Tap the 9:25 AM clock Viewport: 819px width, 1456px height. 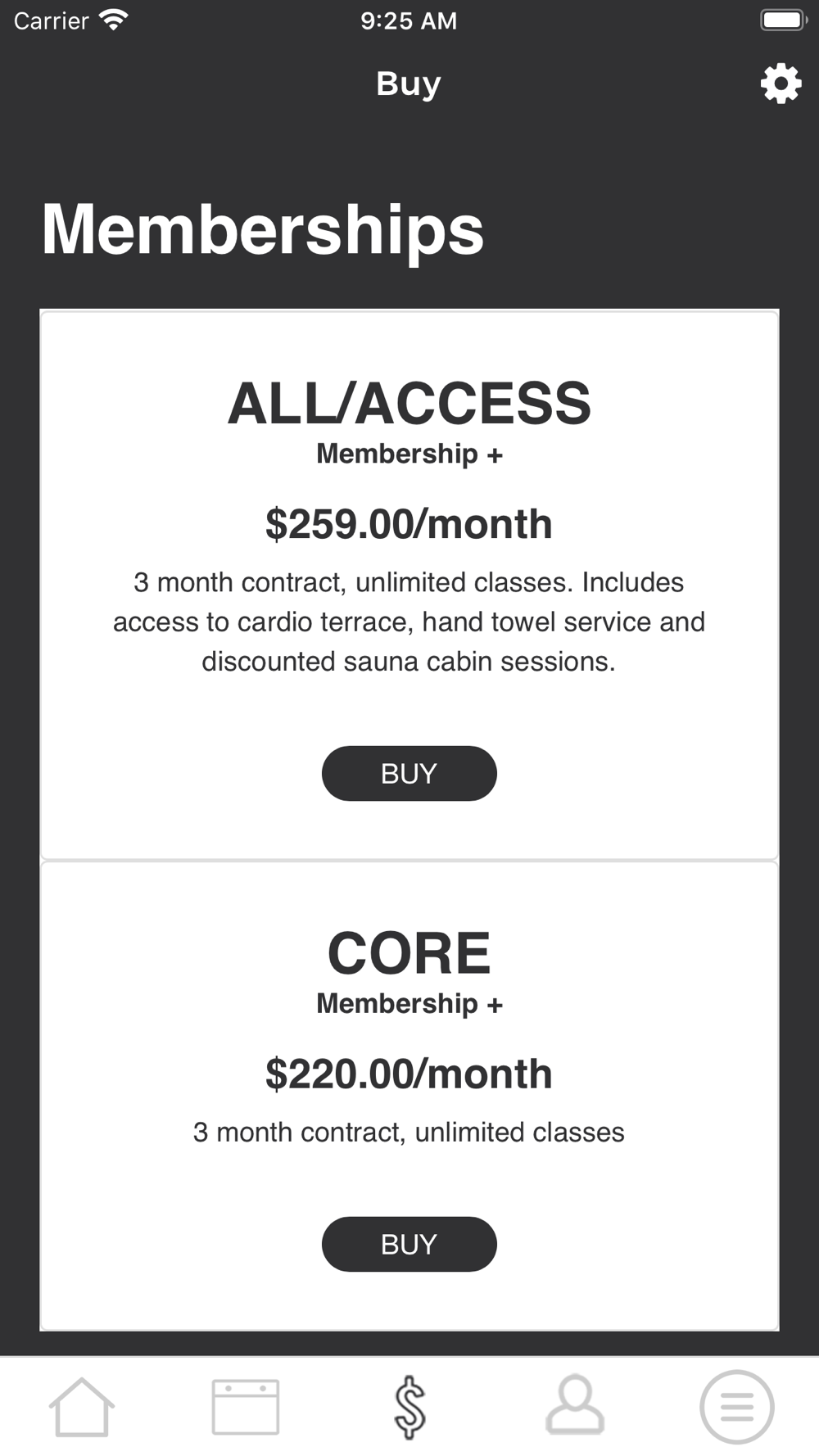click(x=409, y=20)
